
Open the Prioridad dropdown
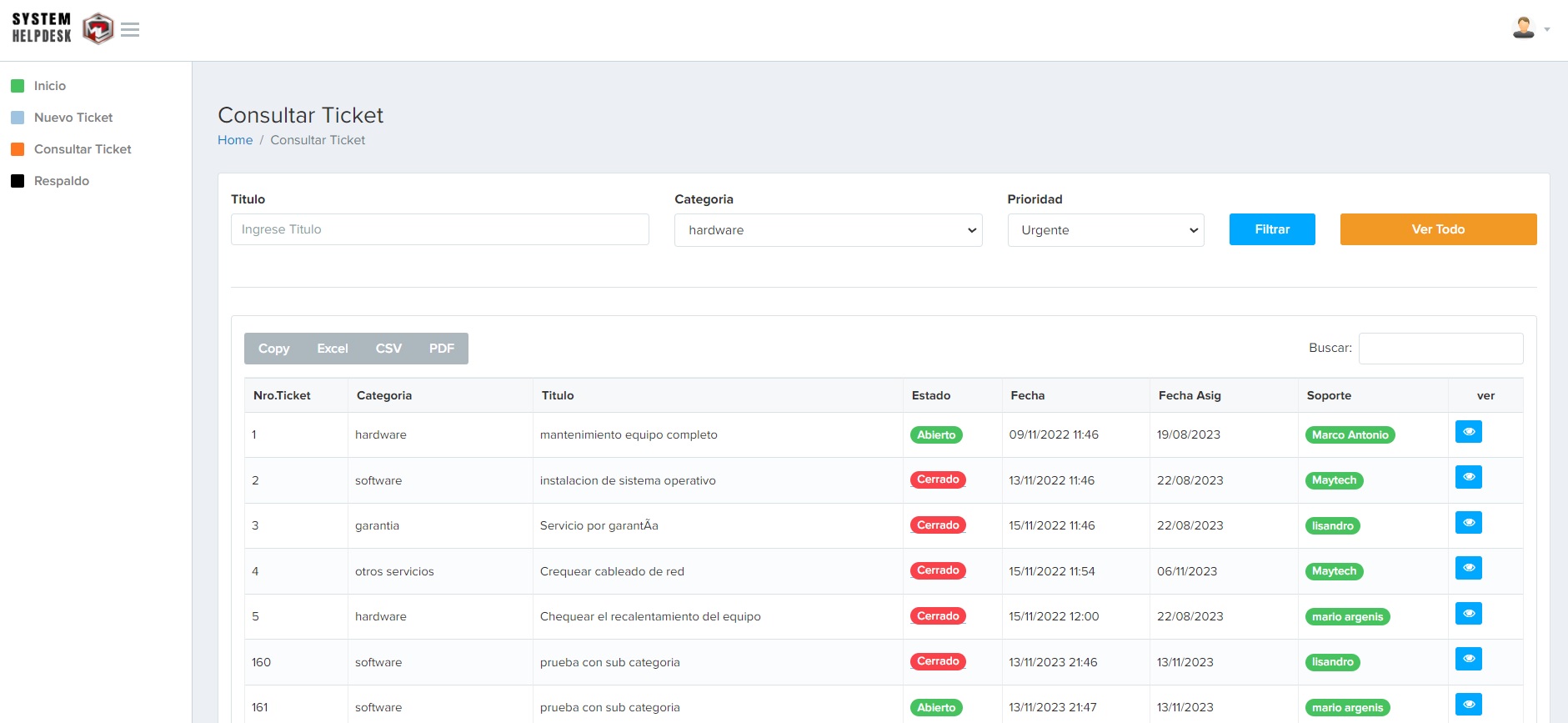tap(1105, 230)
